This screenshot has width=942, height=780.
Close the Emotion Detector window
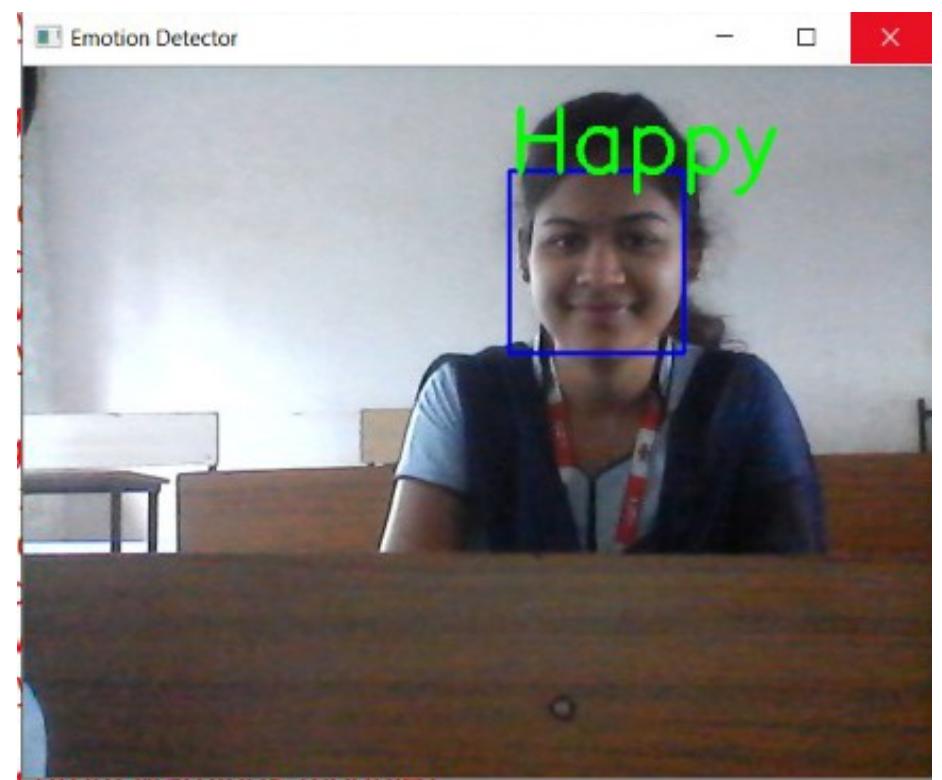(888, 38)
